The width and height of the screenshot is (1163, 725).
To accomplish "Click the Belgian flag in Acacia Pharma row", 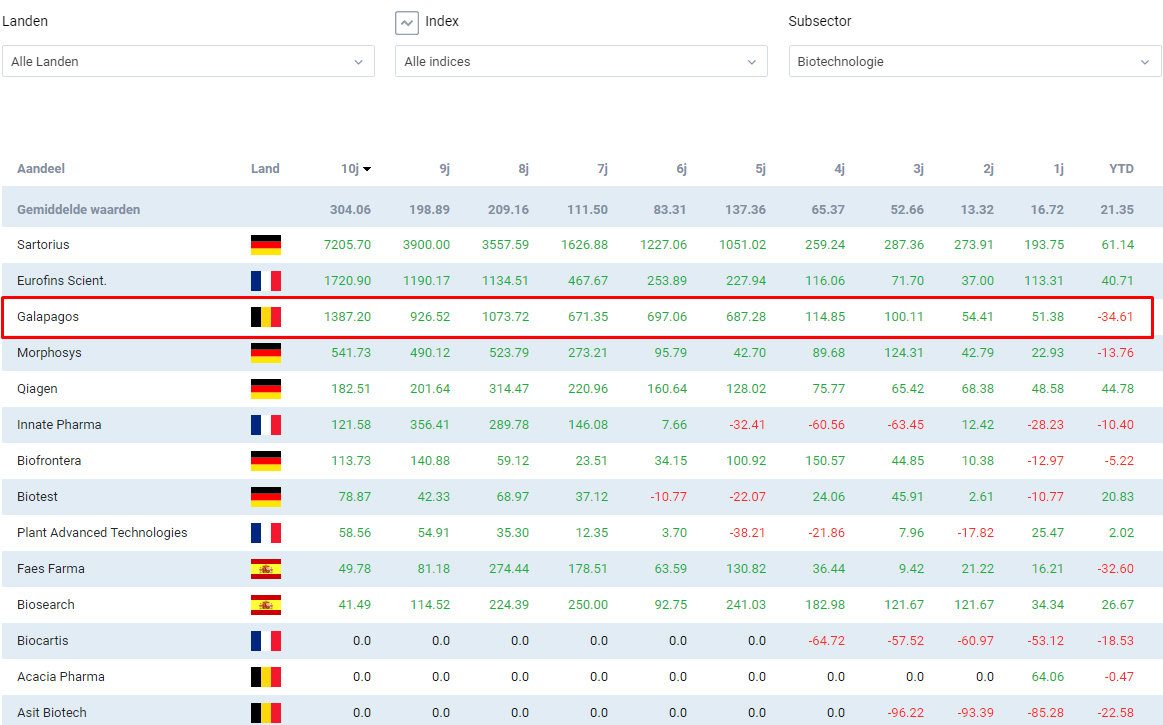I will point(266,677).
